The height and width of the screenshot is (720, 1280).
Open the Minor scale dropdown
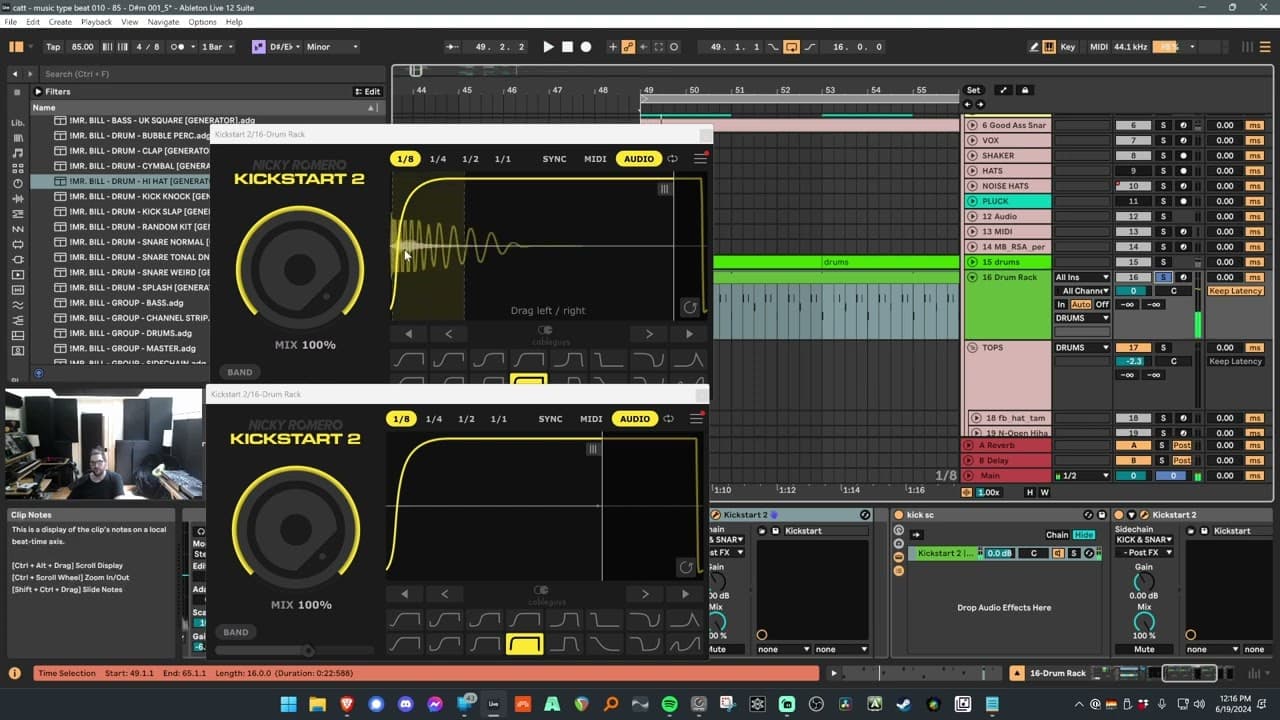[x=332, y=47]
